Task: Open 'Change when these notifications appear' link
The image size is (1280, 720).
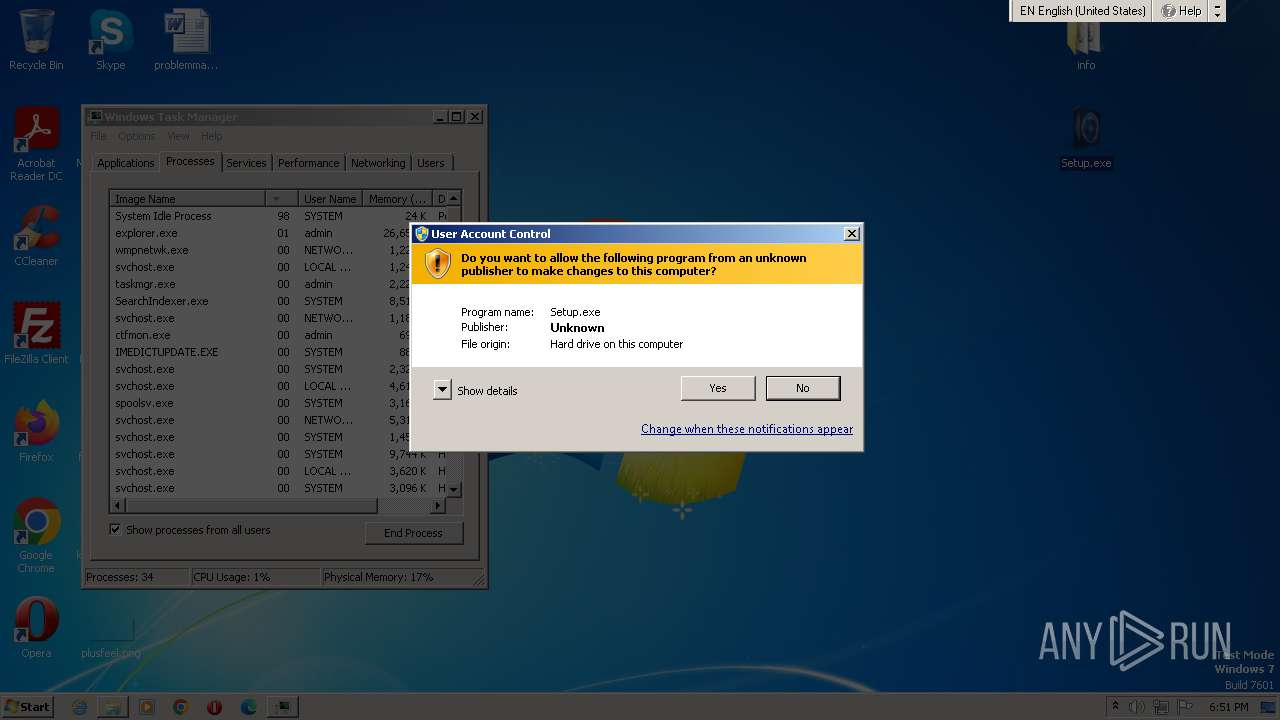Action: coord(747,429)
